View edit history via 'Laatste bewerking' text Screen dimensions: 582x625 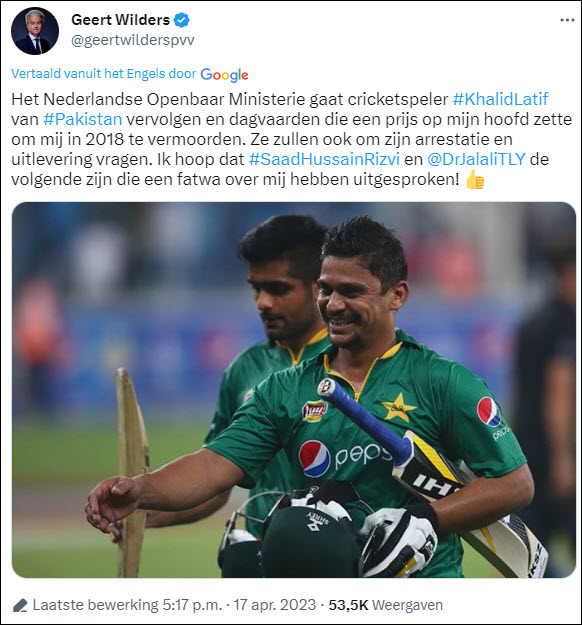[x=96, y=605]
